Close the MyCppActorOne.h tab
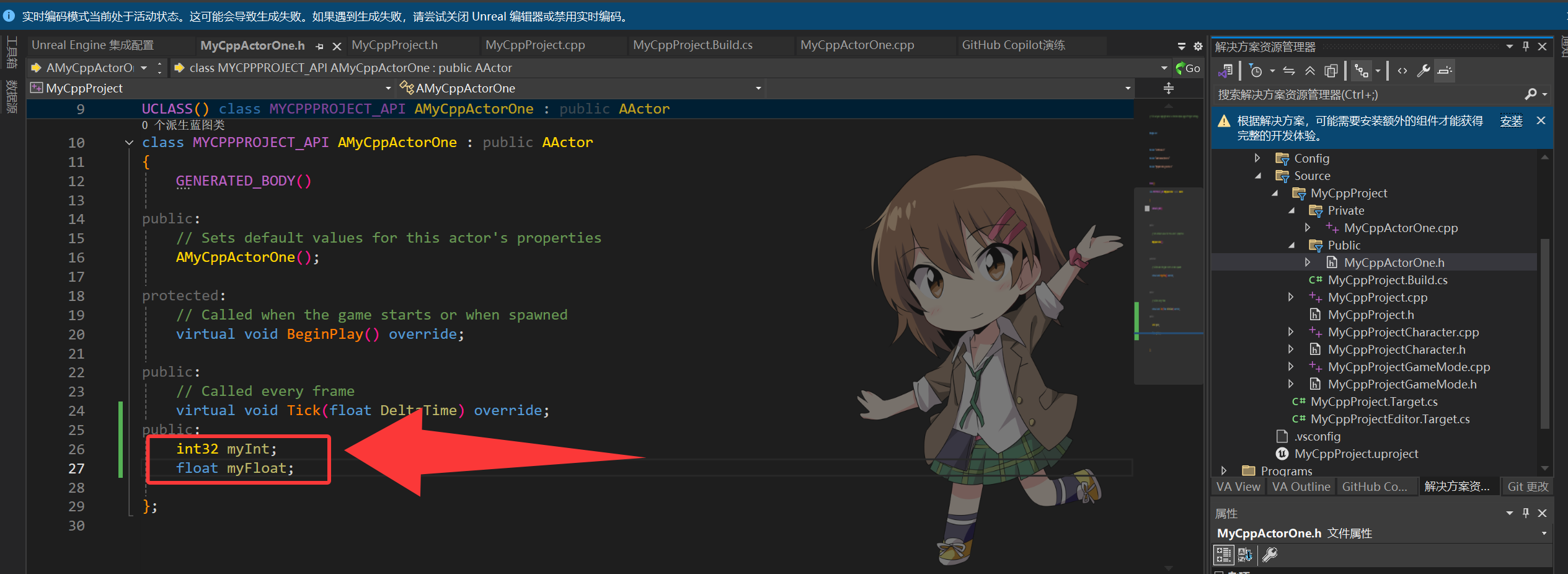1568x574 pixels. click(x=337, y=47)
